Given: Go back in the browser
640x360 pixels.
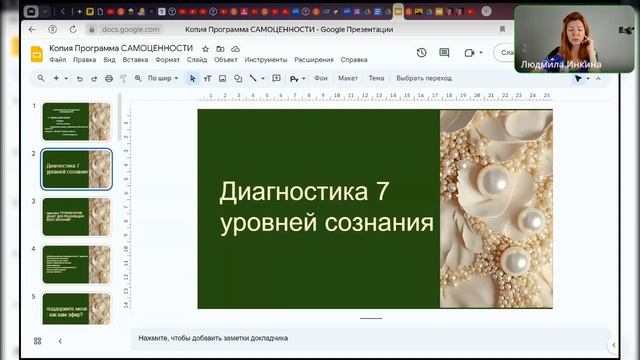Looking at the screenshot, I should pyautogui.click(x=32, y=29).
